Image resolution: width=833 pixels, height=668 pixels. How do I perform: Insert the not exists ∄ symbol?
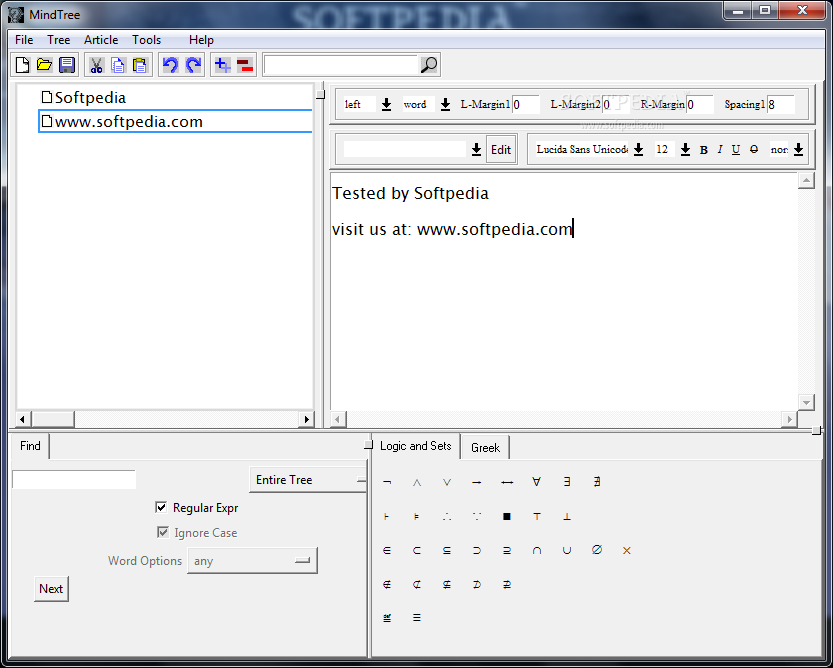pyautogui.click(x=597, y=482)
